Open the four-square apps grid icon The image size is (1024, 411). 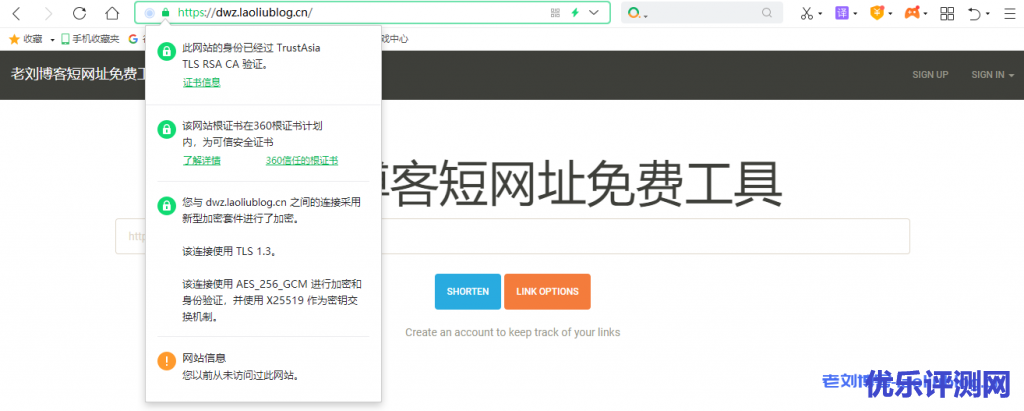pos(947,13)
